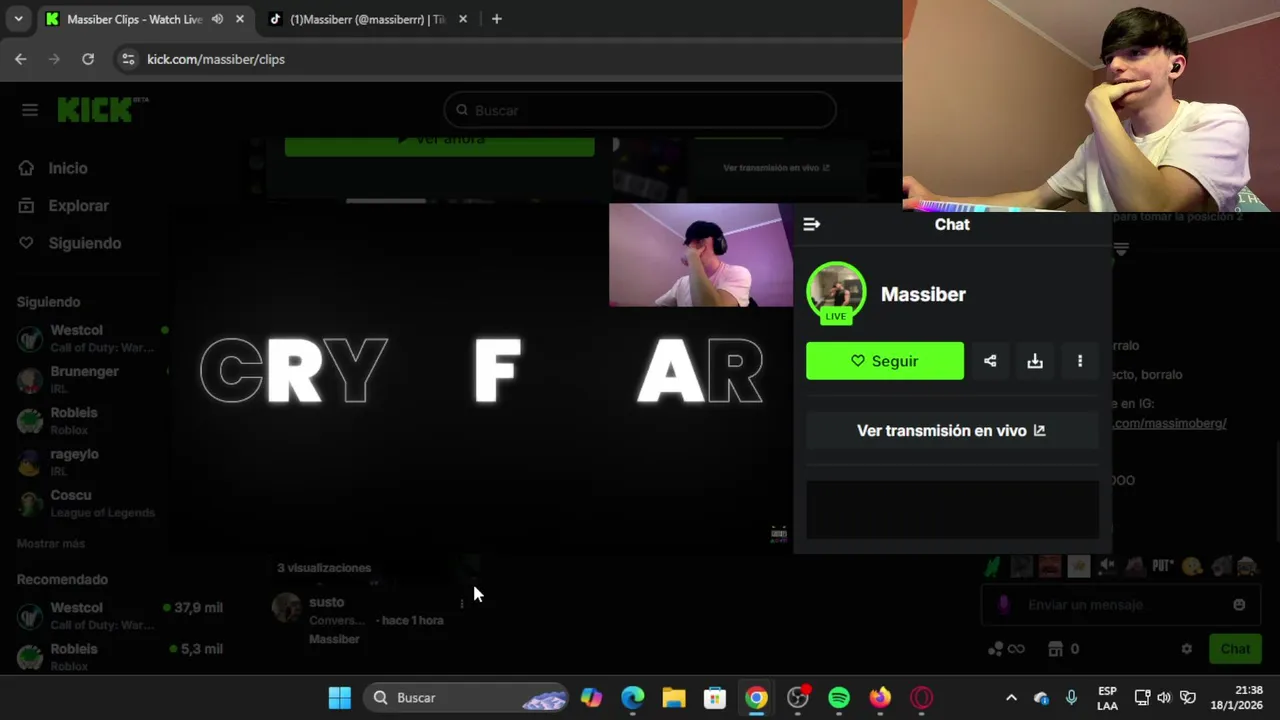Open Westcol channel in Siguiendo list
Screen dimensions: 1280x720
tap(92, 338)
